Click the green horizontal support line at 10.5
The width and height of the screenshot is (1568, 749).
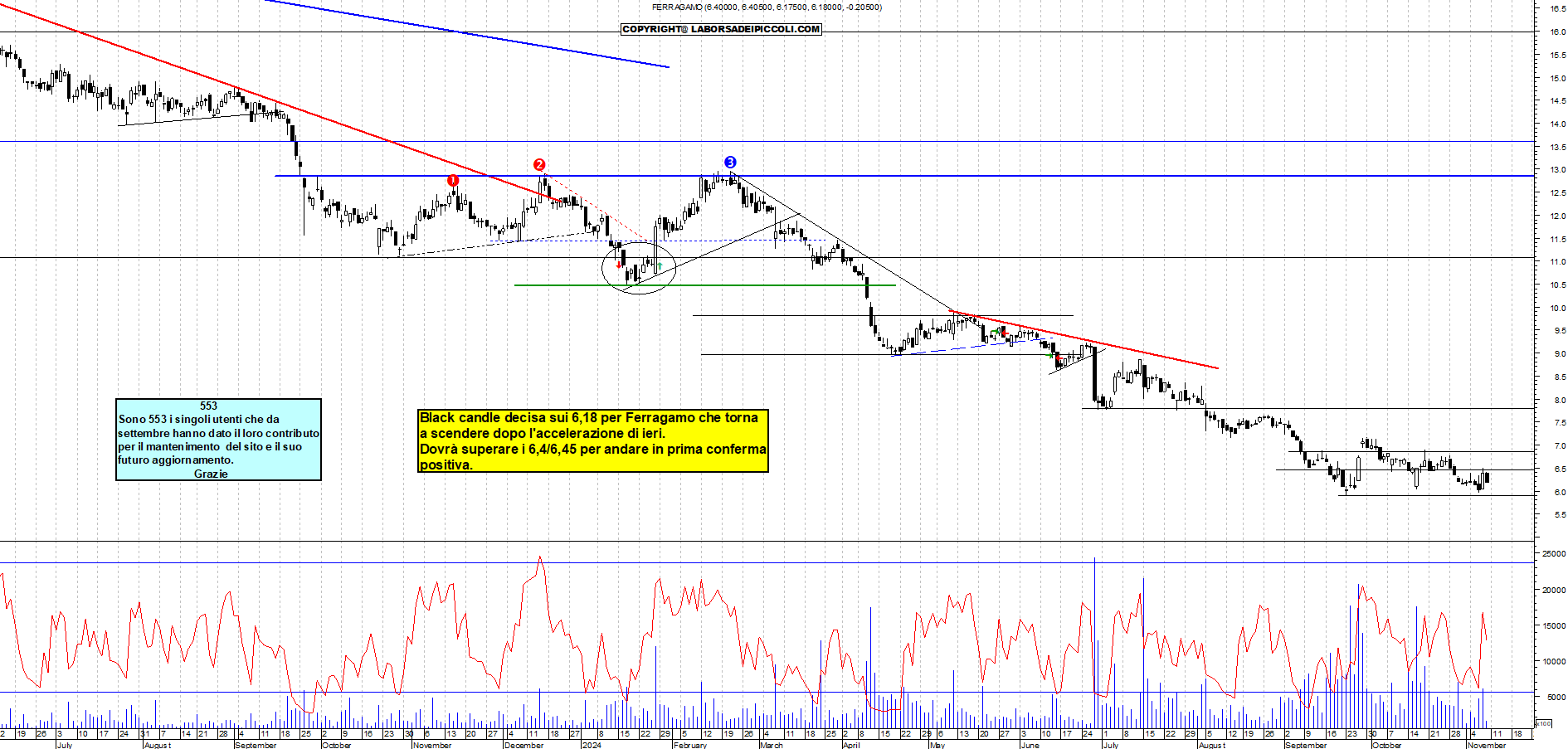[705, 285]
